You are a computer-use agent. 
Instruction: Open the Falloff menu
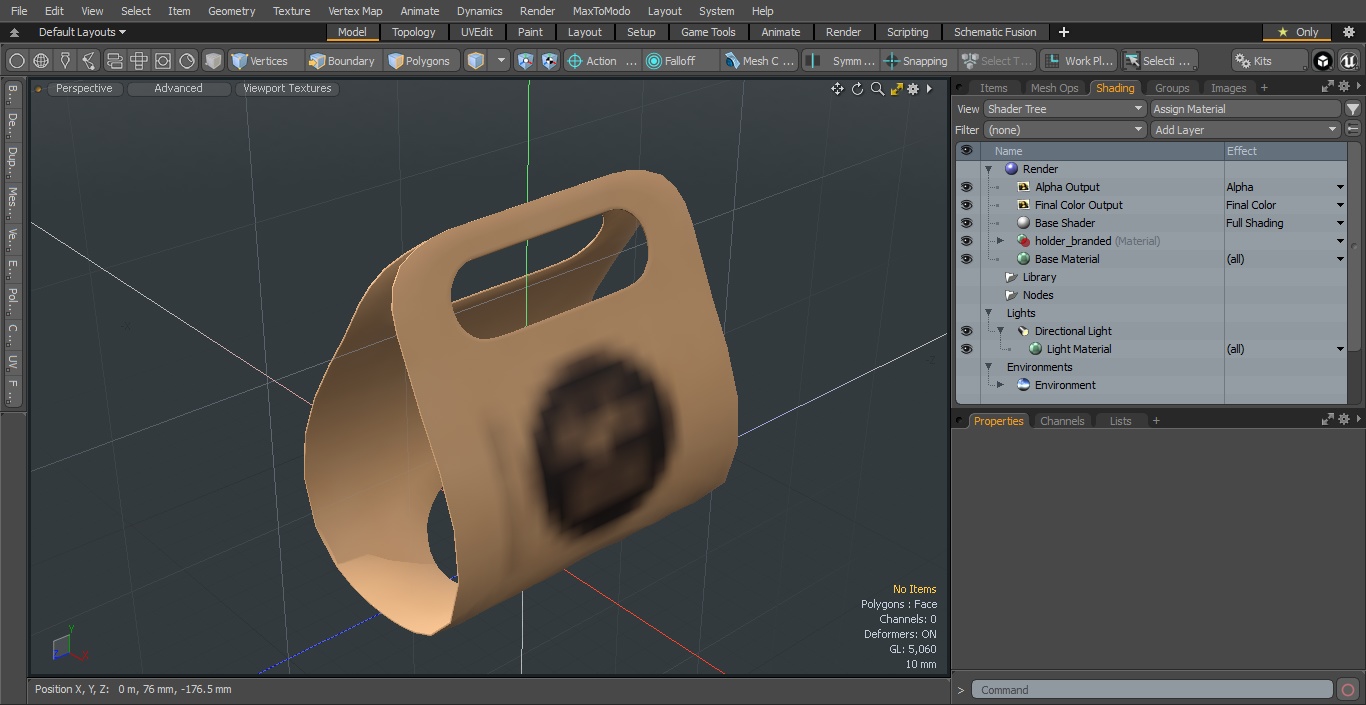681,61
